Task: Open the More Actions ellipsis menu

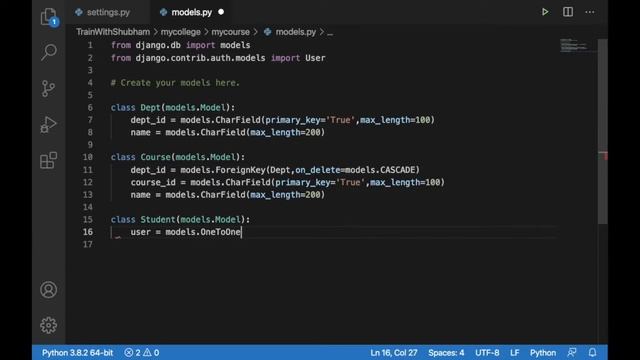Action: 590,12
